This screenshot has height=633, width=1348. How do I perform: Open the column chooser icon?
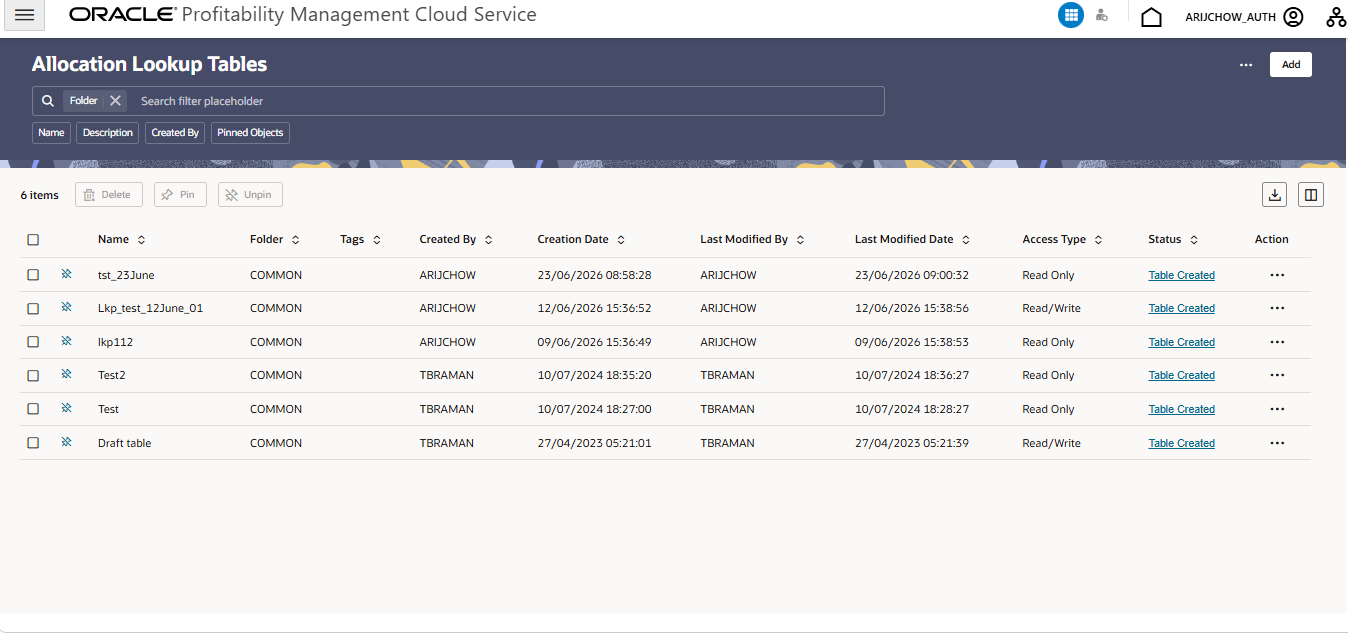point(1311,195)
